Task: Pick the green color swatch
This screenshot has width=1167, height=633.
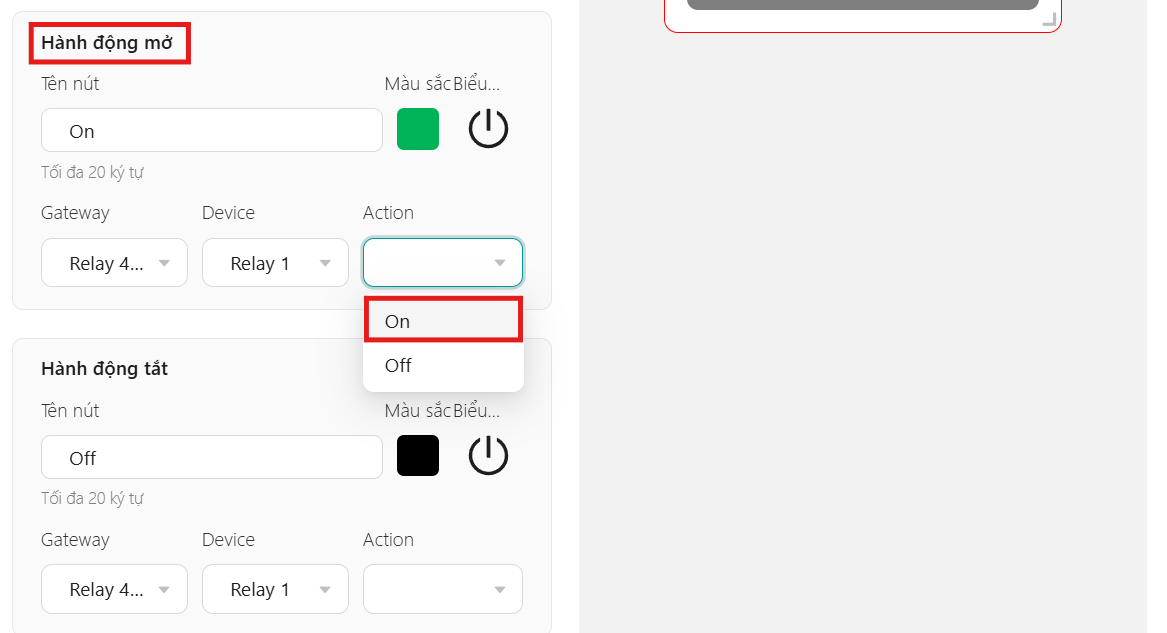Action: (x=418, y=129)
